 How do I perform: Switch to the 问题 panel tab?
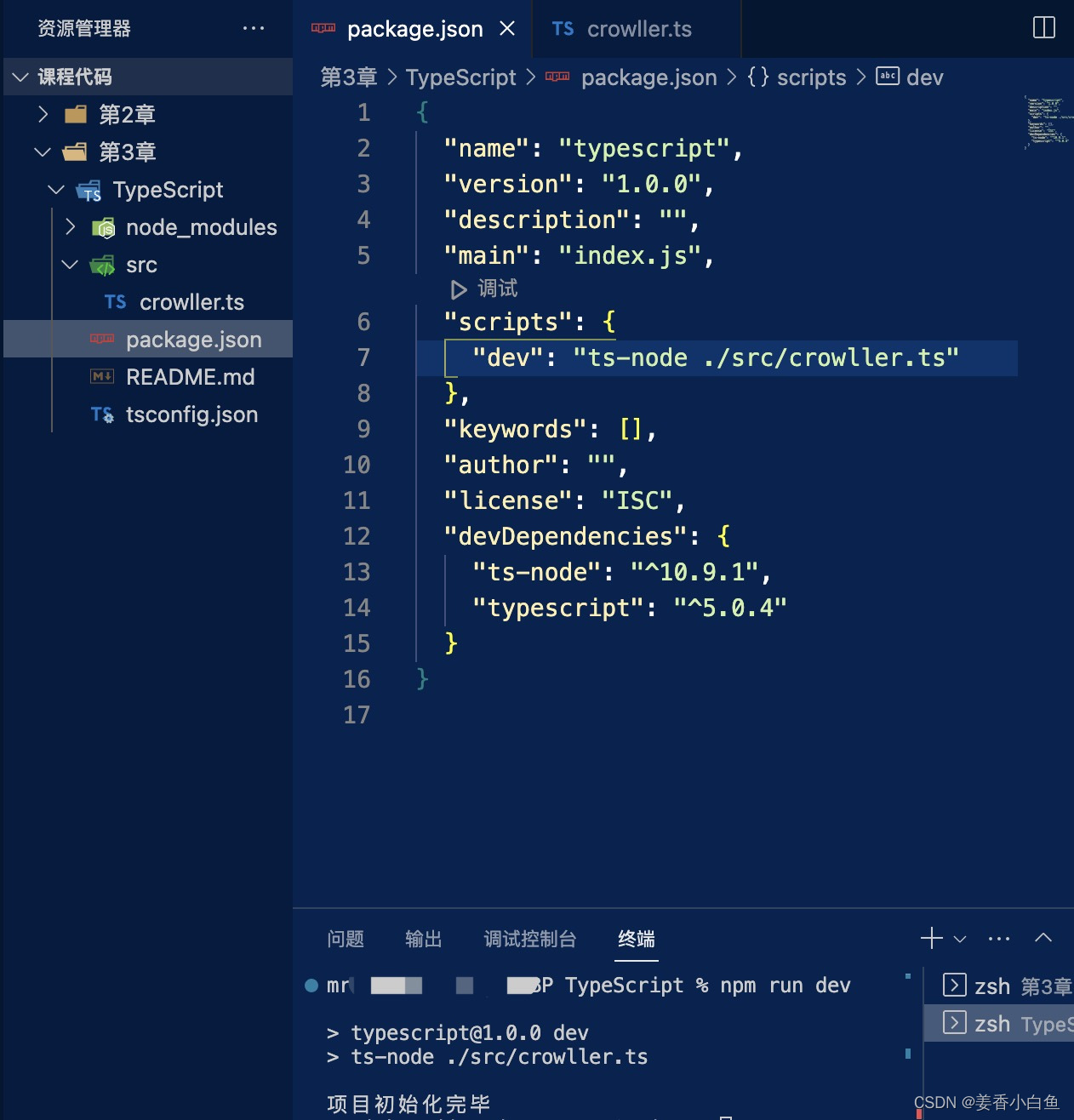click(346, 939)
